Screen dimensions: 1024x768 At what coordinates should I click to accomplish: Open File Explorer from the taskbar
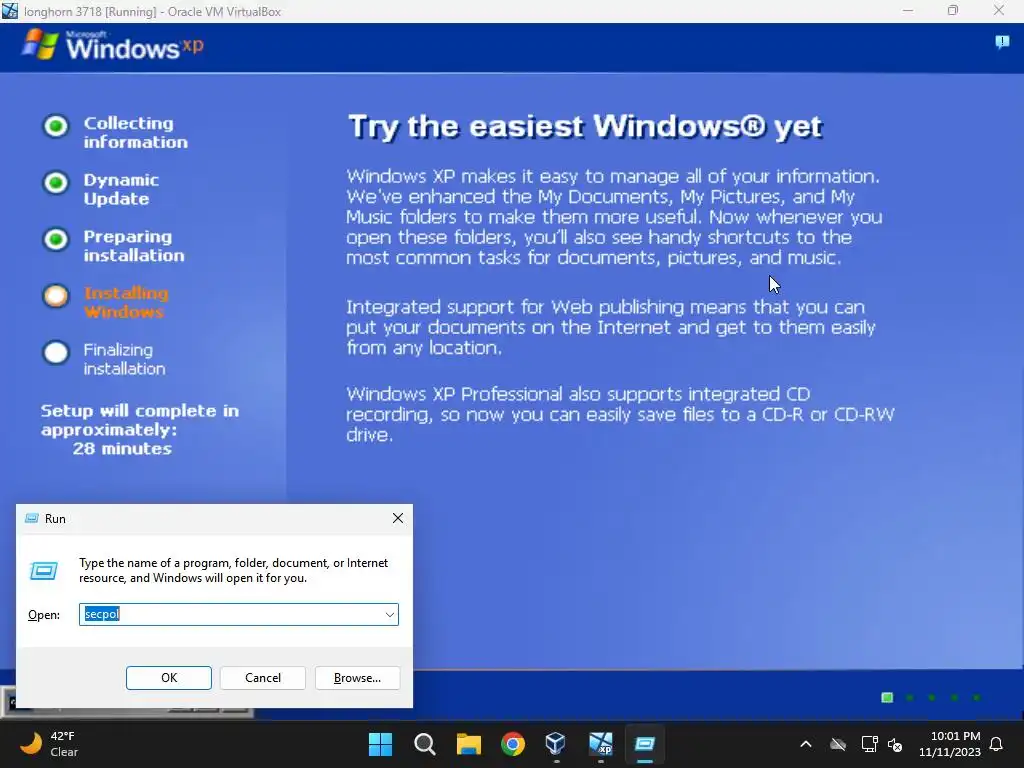[469, 744]
